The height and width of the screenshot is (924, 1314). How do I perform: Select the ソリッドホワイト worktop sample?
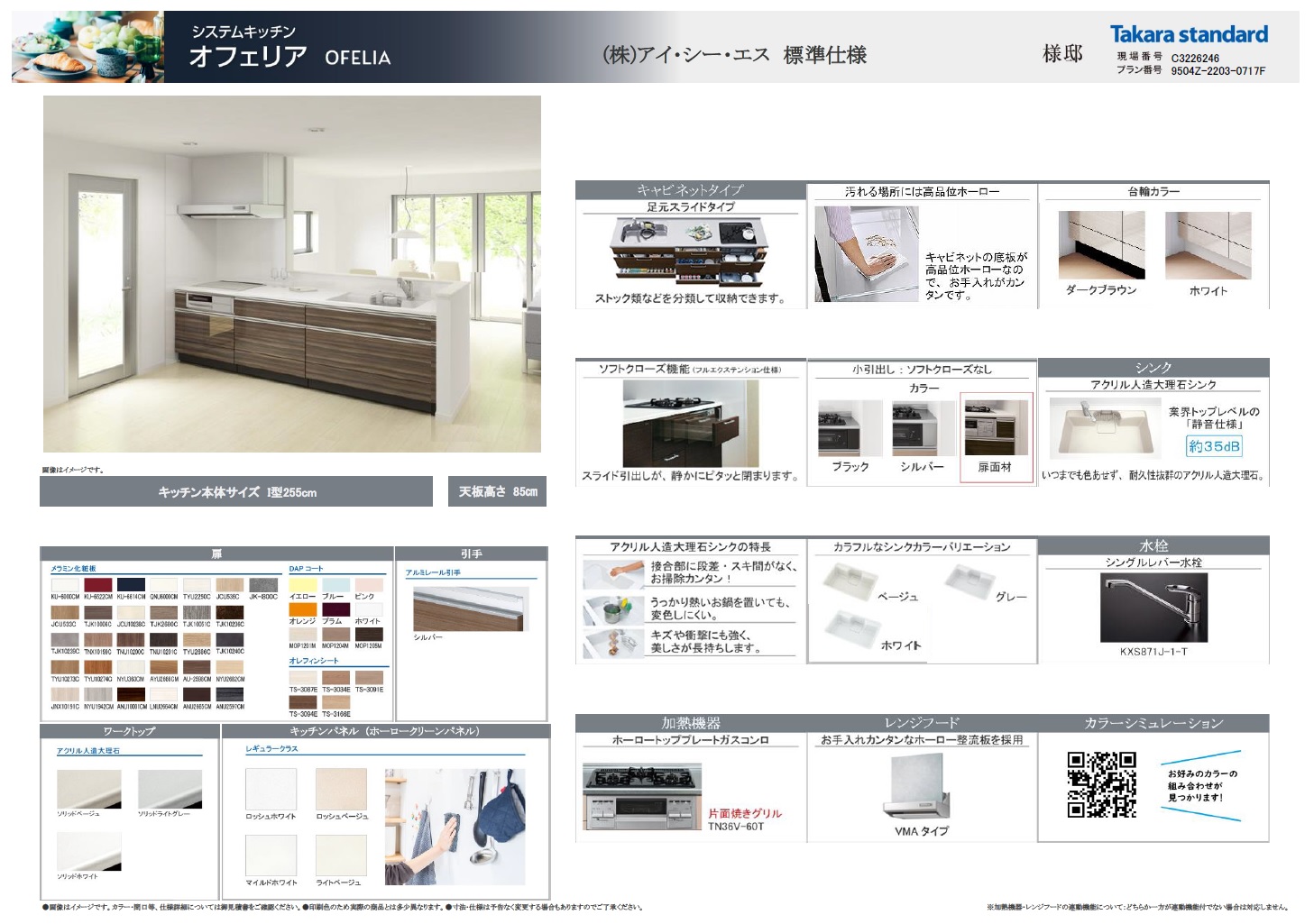point(89,851)
